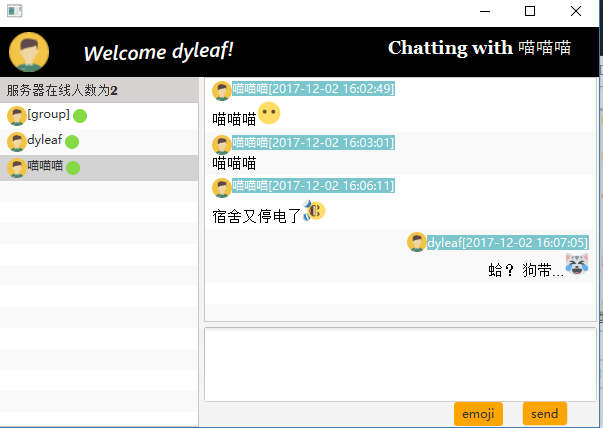Maximize the chat window
This screenshot has height=428, width=603.
pos(530,11)
